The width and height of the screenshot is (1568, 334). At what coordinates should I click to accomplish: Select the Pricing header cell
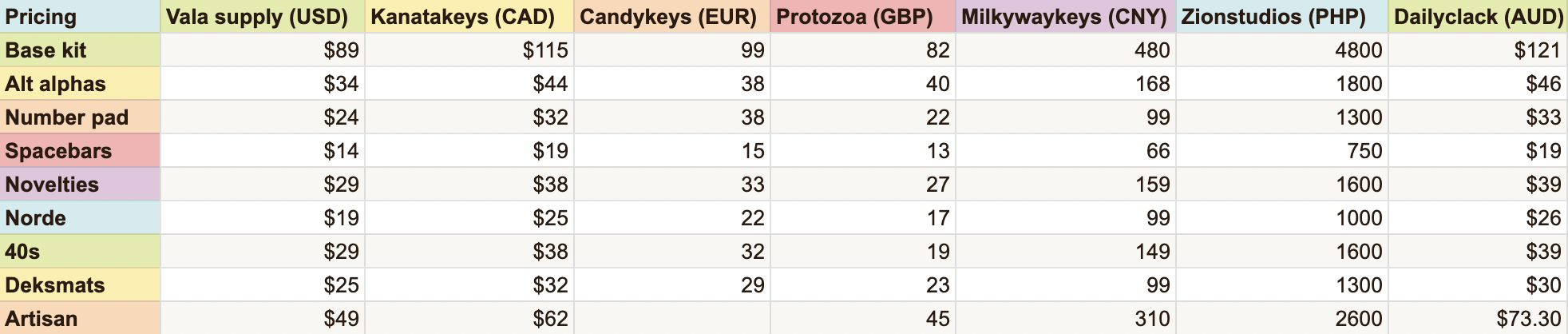[80, 17]
